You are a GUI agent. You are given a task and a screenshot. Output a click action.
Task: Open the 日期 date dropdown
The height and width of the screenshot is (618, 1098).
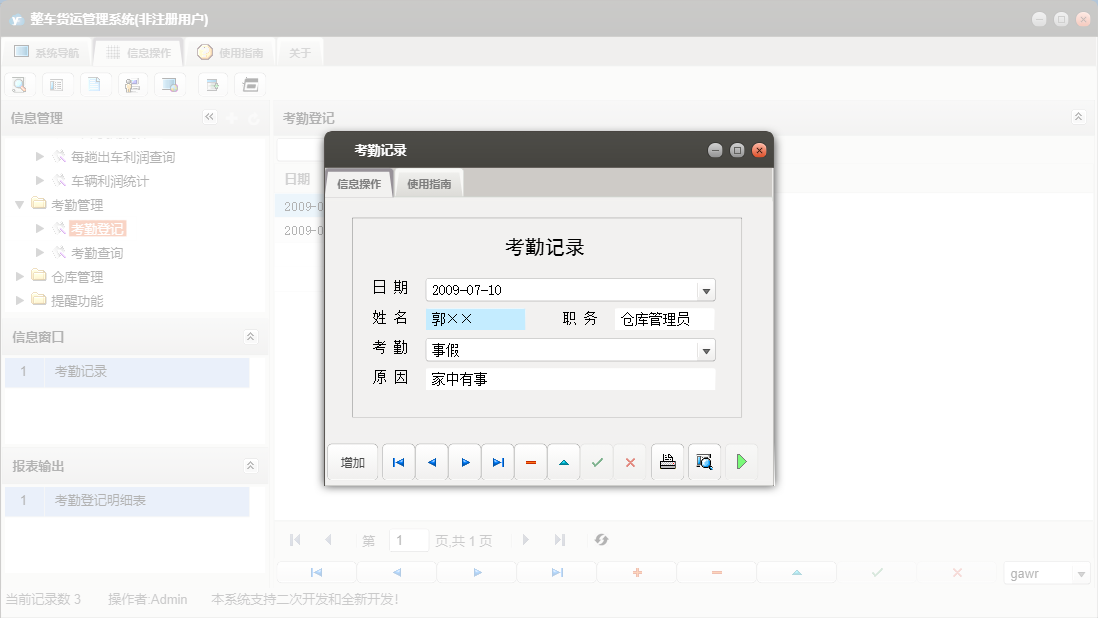click(x=706, y=291)
